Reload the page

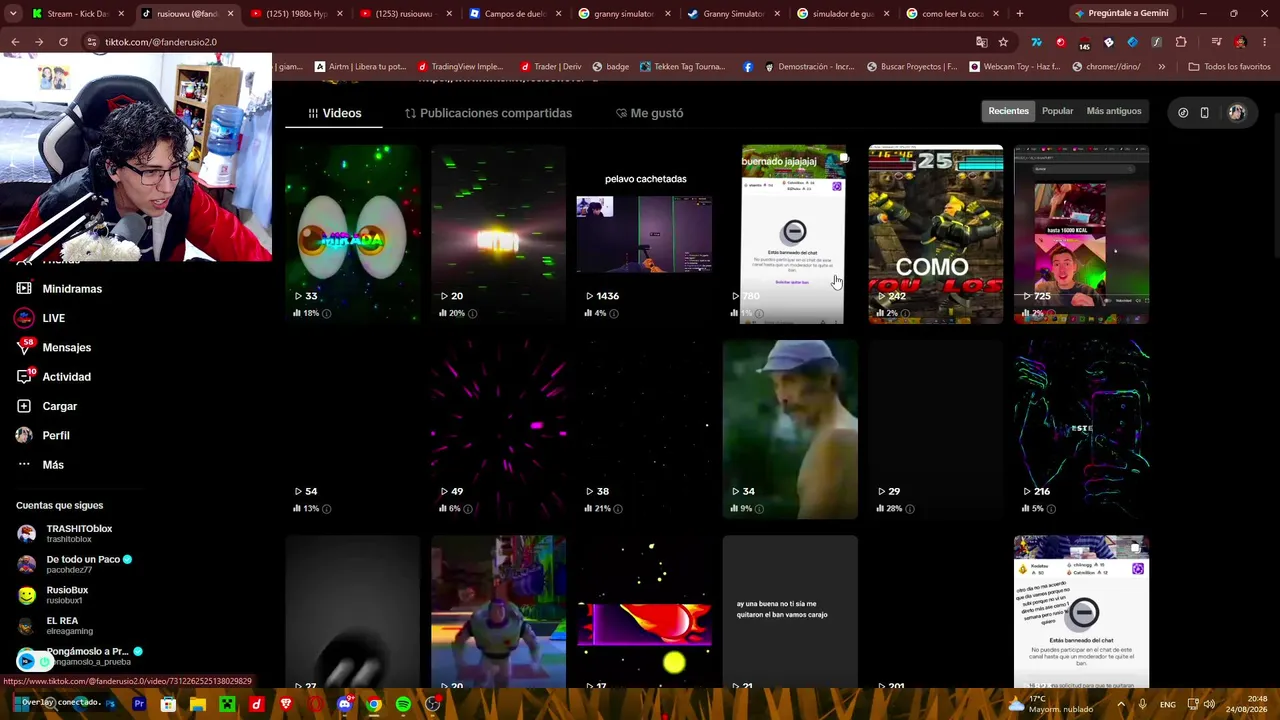click(63, 42)
